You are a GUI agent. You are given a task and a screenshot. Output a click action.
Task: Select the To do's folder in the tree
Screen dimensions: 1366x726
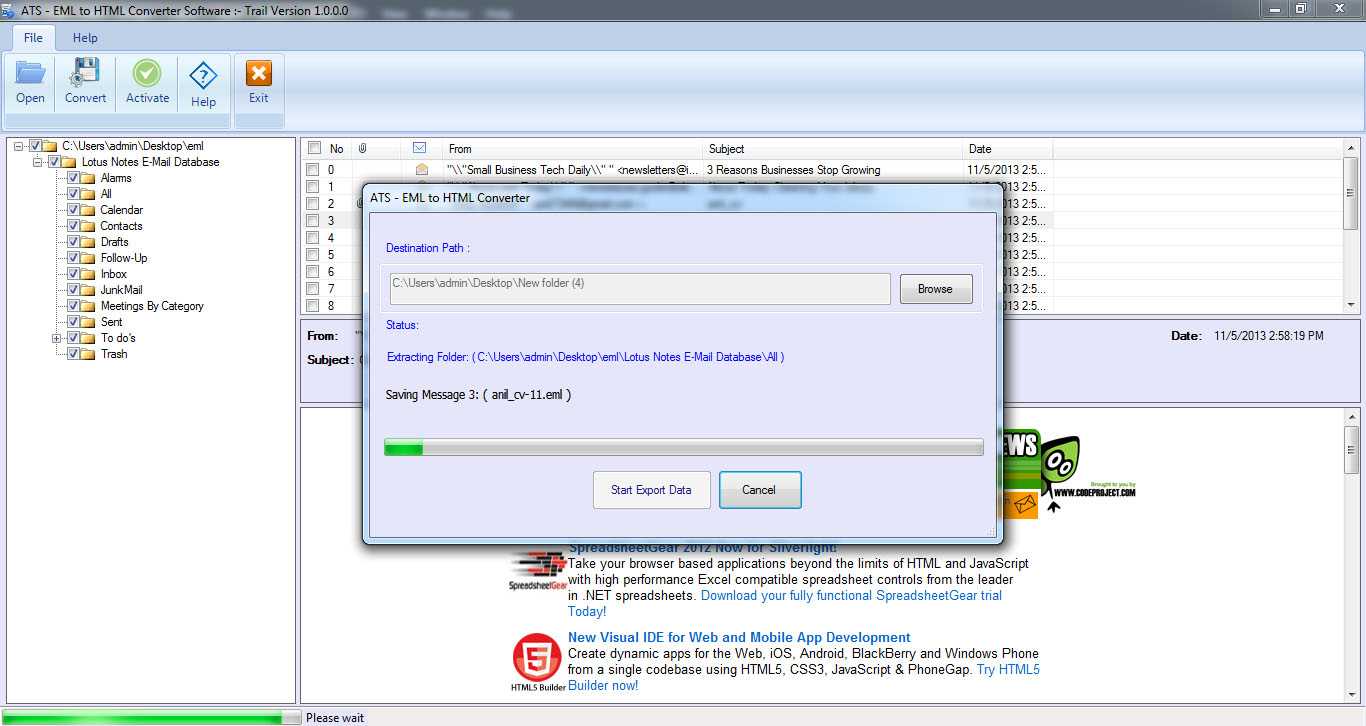(x=118, y=338)
